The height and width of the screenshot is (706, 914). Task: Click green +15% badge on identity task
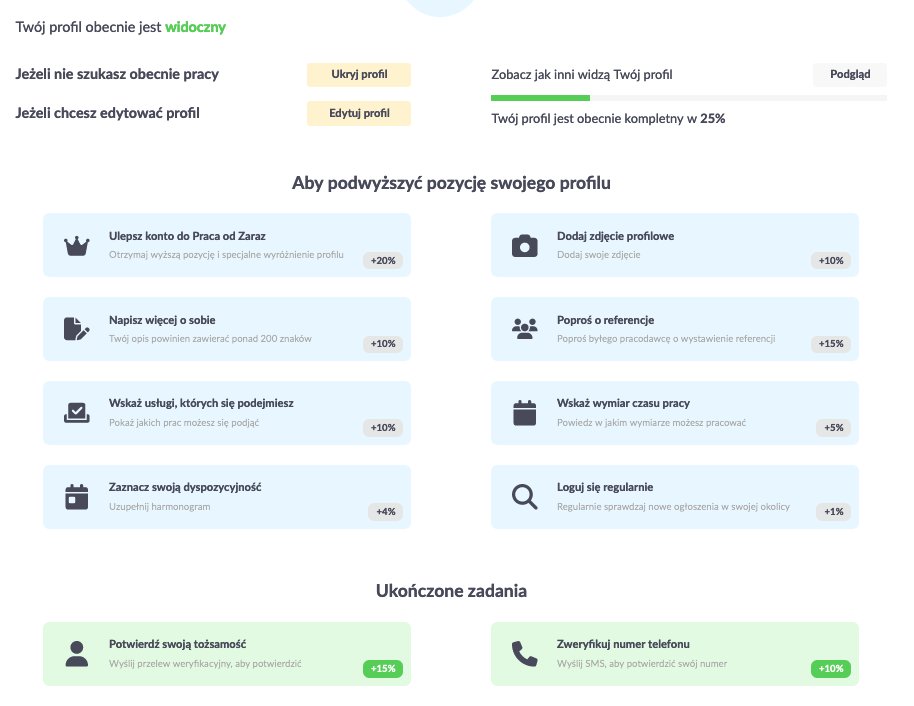[383, 669]
